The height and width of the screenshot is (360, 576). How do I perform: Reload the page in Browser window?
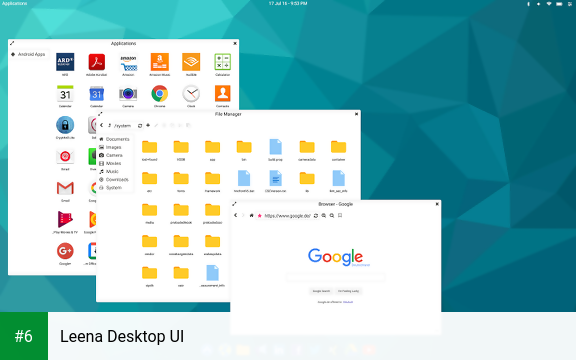(316, 216)
